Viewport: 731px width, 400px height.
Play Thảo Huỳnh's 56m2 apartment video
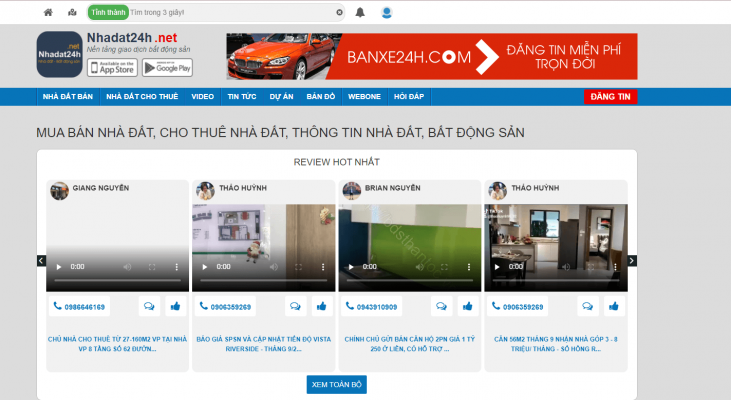pyautogui.click(x=497, y=267)
